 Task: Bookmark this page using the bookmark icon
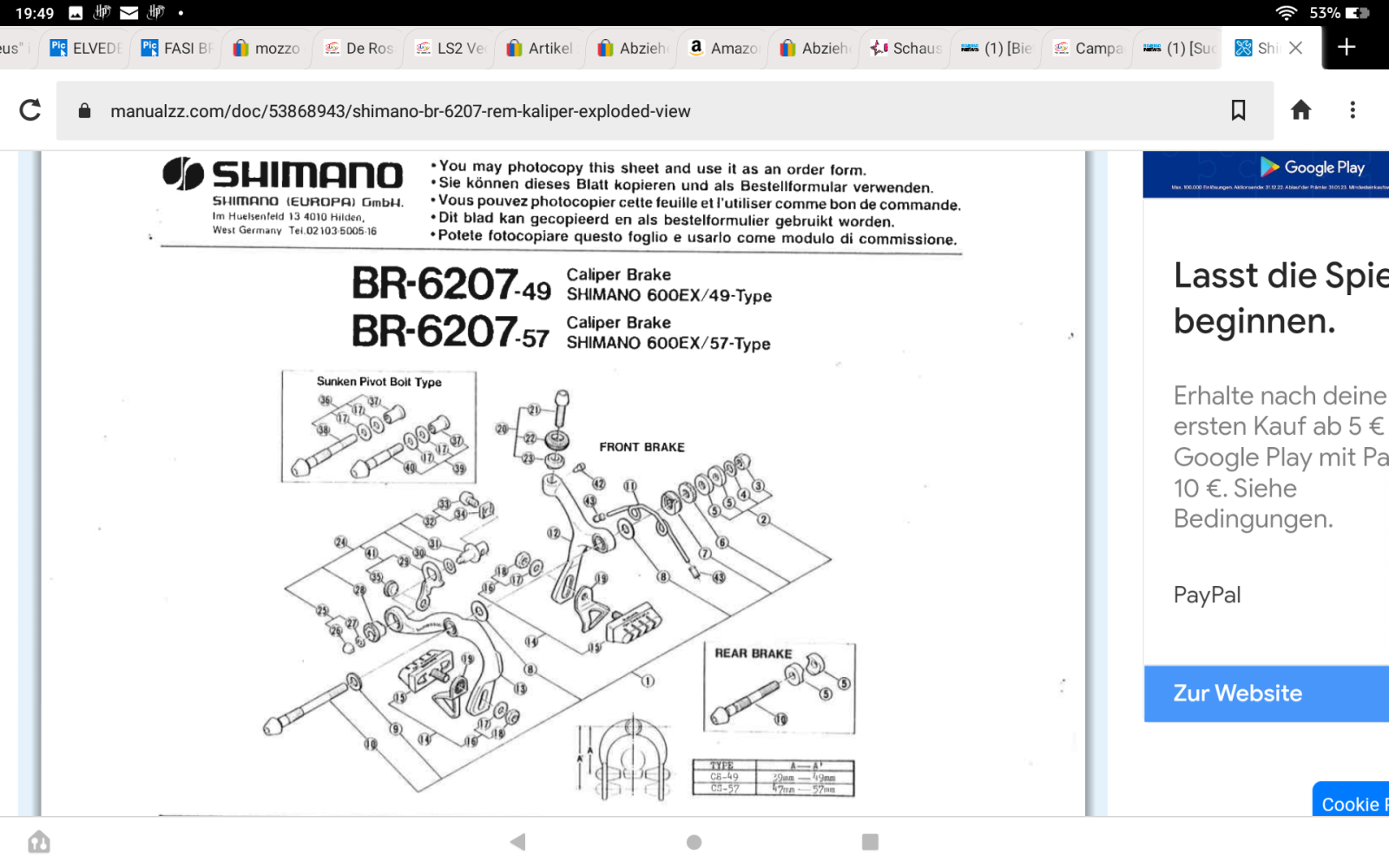[x=1238, y=110]
